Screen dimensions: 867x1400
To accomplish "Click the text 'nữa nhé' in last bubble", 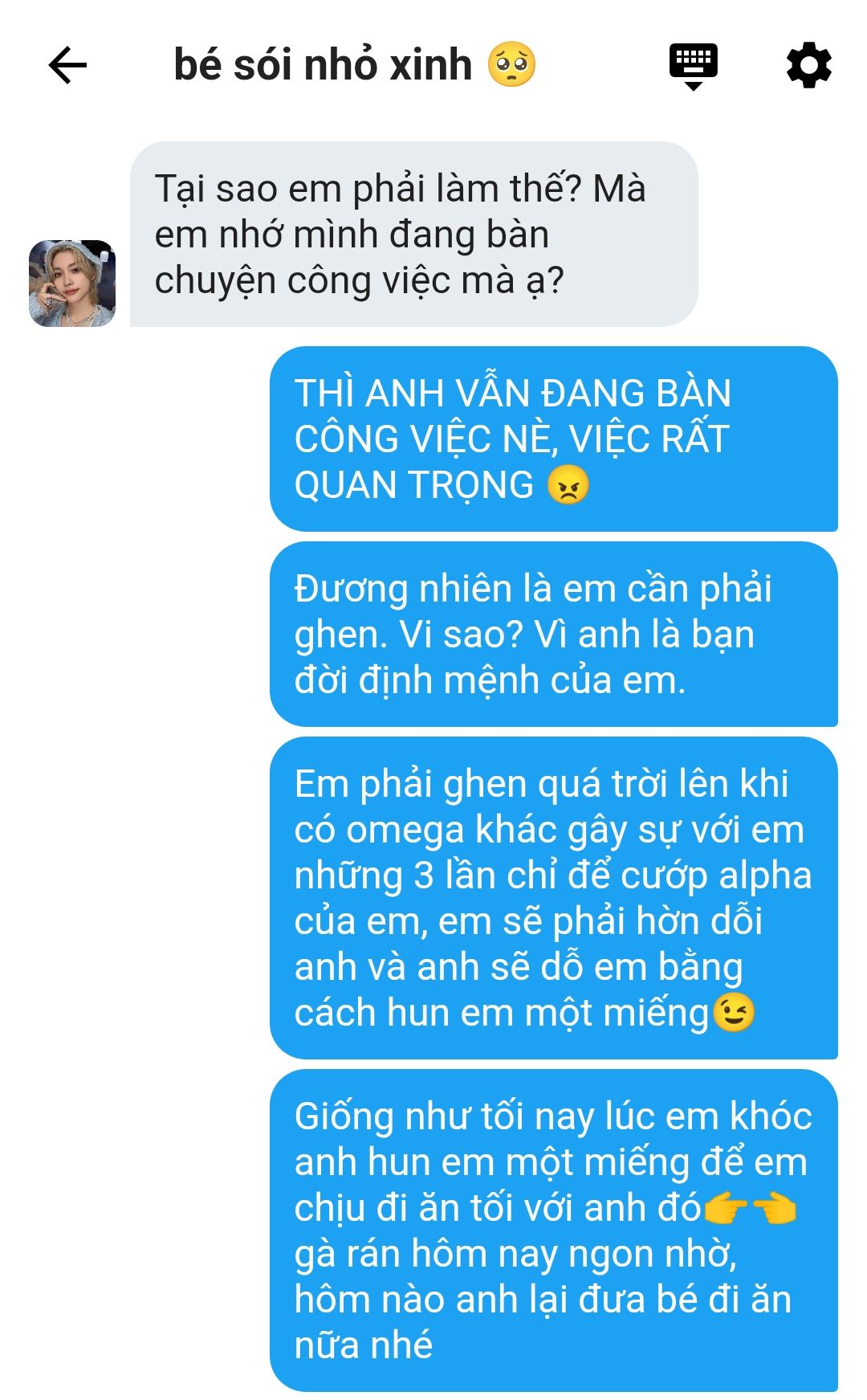I will 364,1345.
